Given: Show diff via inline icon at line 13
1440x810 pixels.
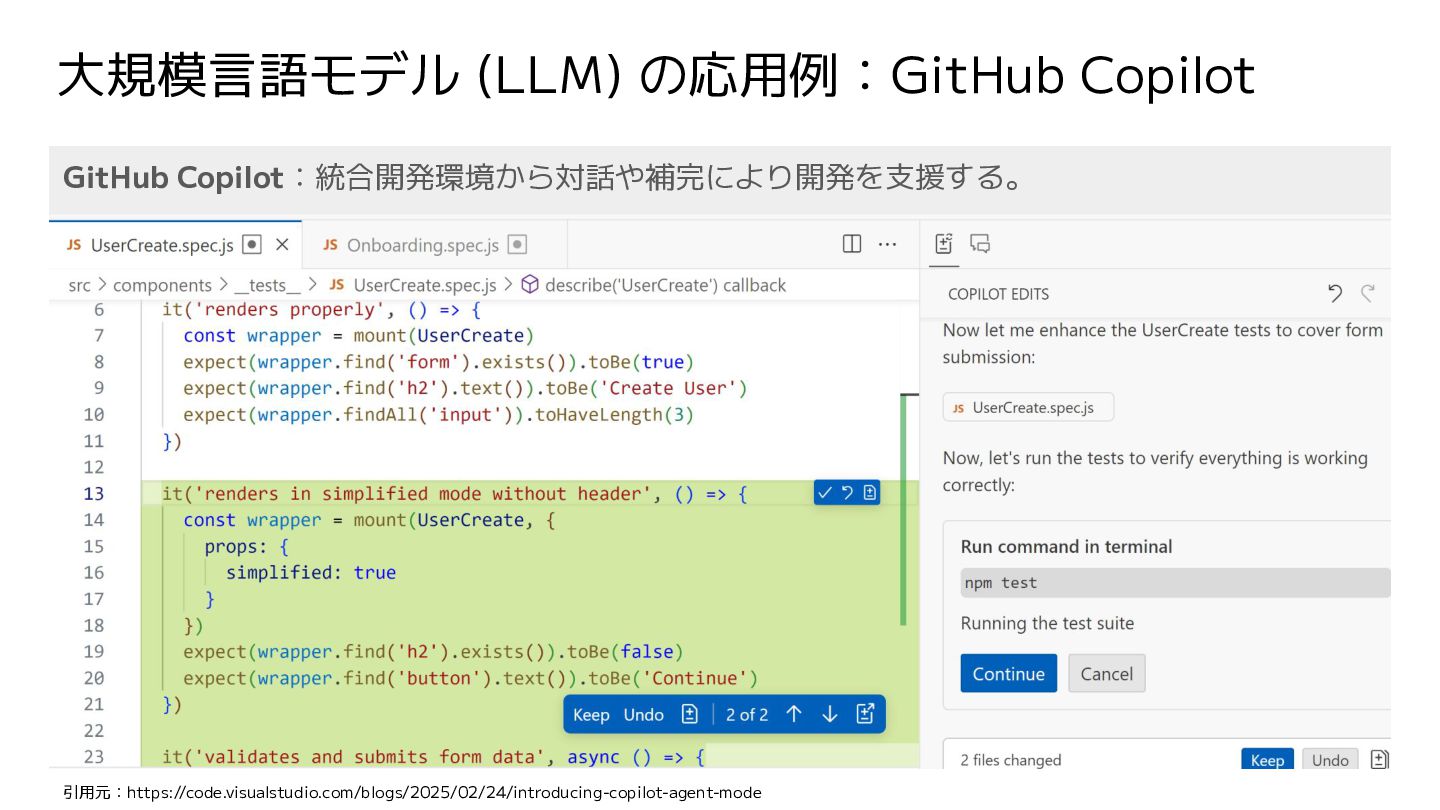Looking at the screenshot, I should click(x=869, y=493).
